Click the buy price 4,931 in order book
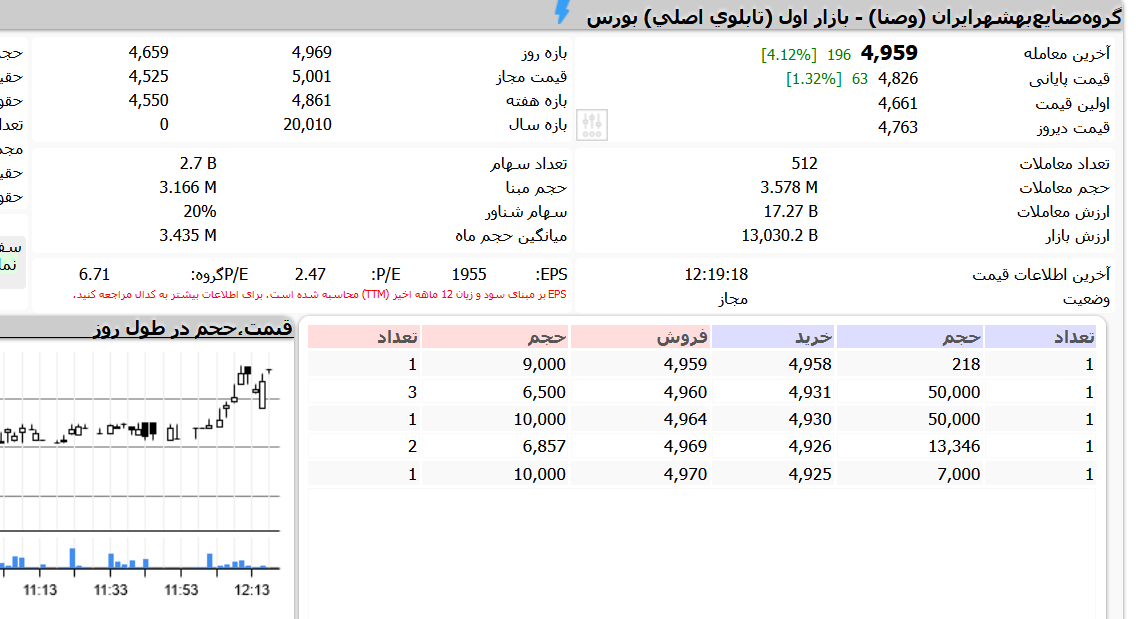1136x619 pixels. (810, 392)
